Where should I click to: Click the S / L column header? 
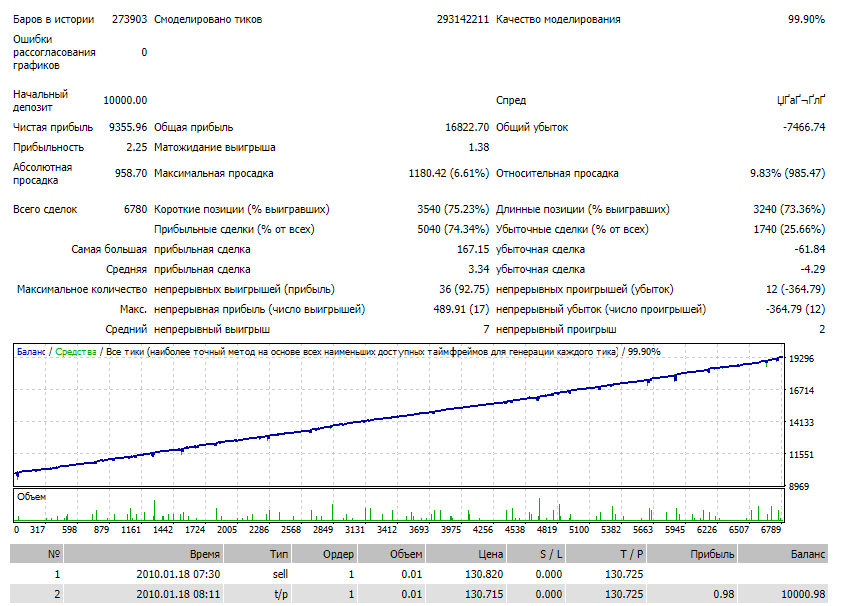[536, 554]
